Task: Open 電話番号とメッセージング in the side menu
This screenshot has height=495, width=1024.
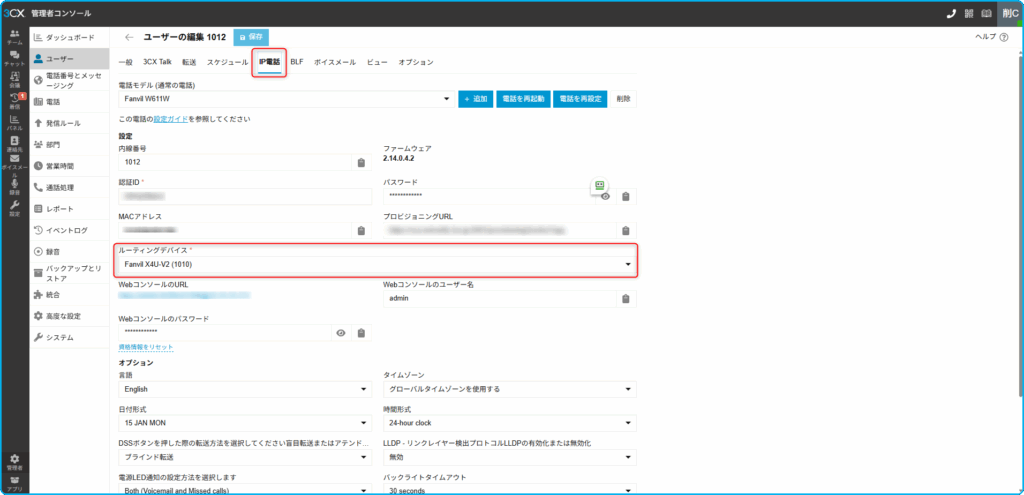Action: [69, 80]
